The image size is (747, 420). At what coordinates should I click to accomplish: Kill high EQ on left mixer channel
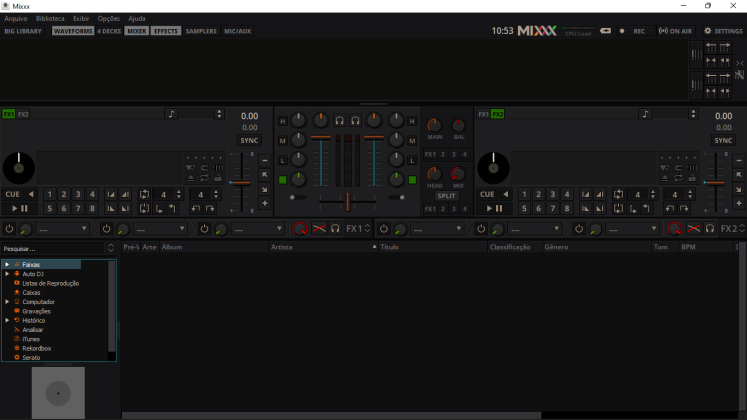click(x=283, y=121)
